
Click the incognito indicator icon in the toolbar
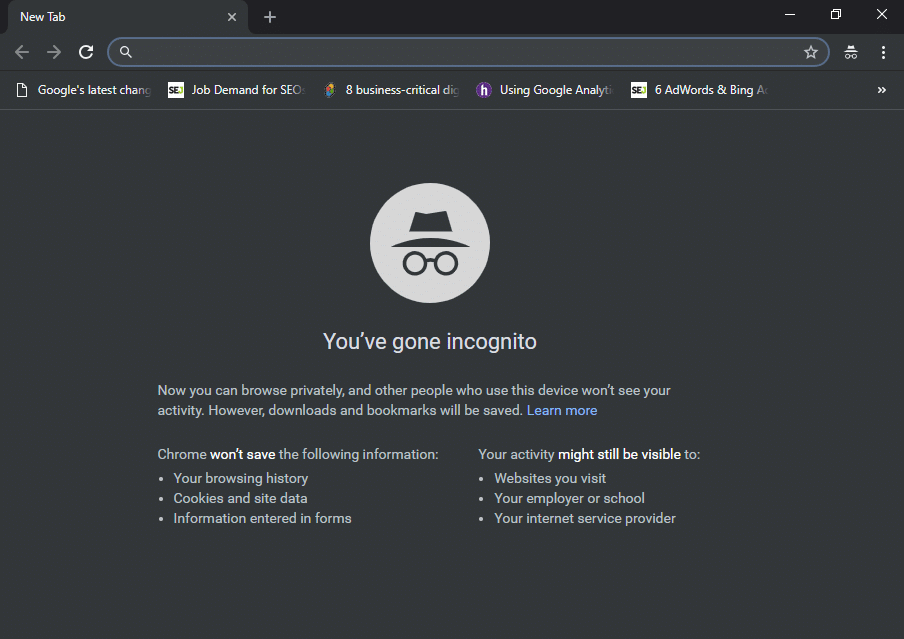coord(851,52)
